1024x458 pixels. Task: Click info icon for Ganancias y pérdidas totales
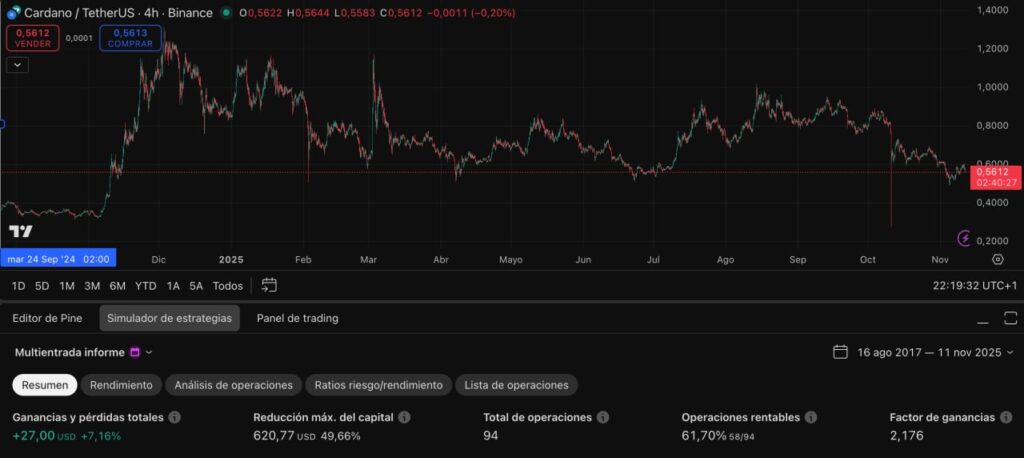pyautogui.click(x=174, y=417)
